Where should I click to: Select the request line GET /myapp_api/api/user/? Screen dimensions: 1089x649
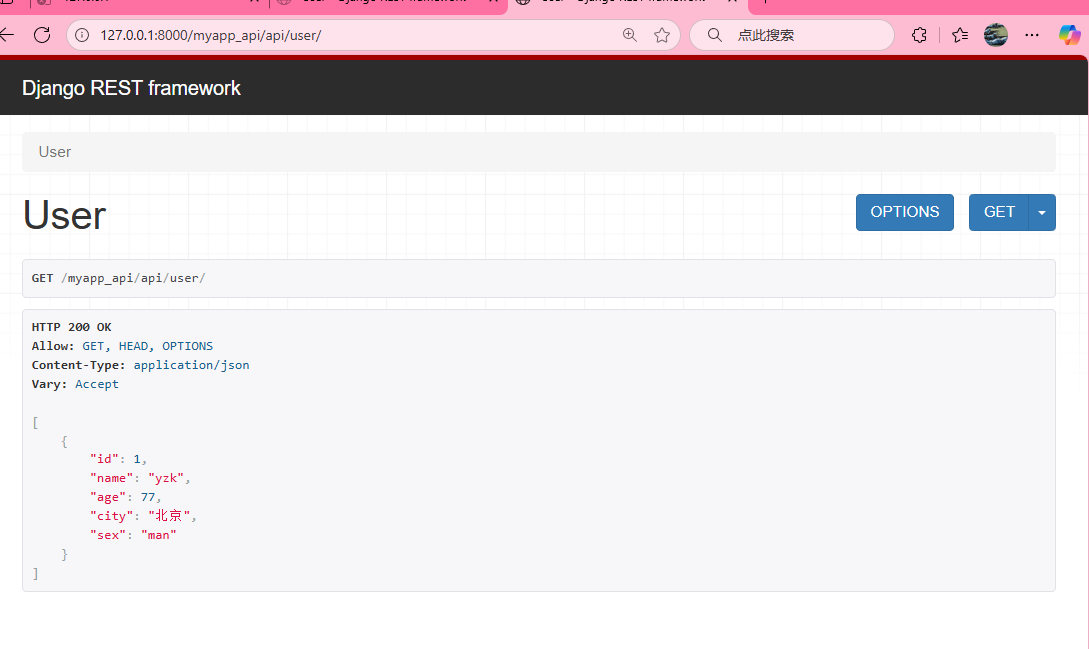click(x=118, y=278)
